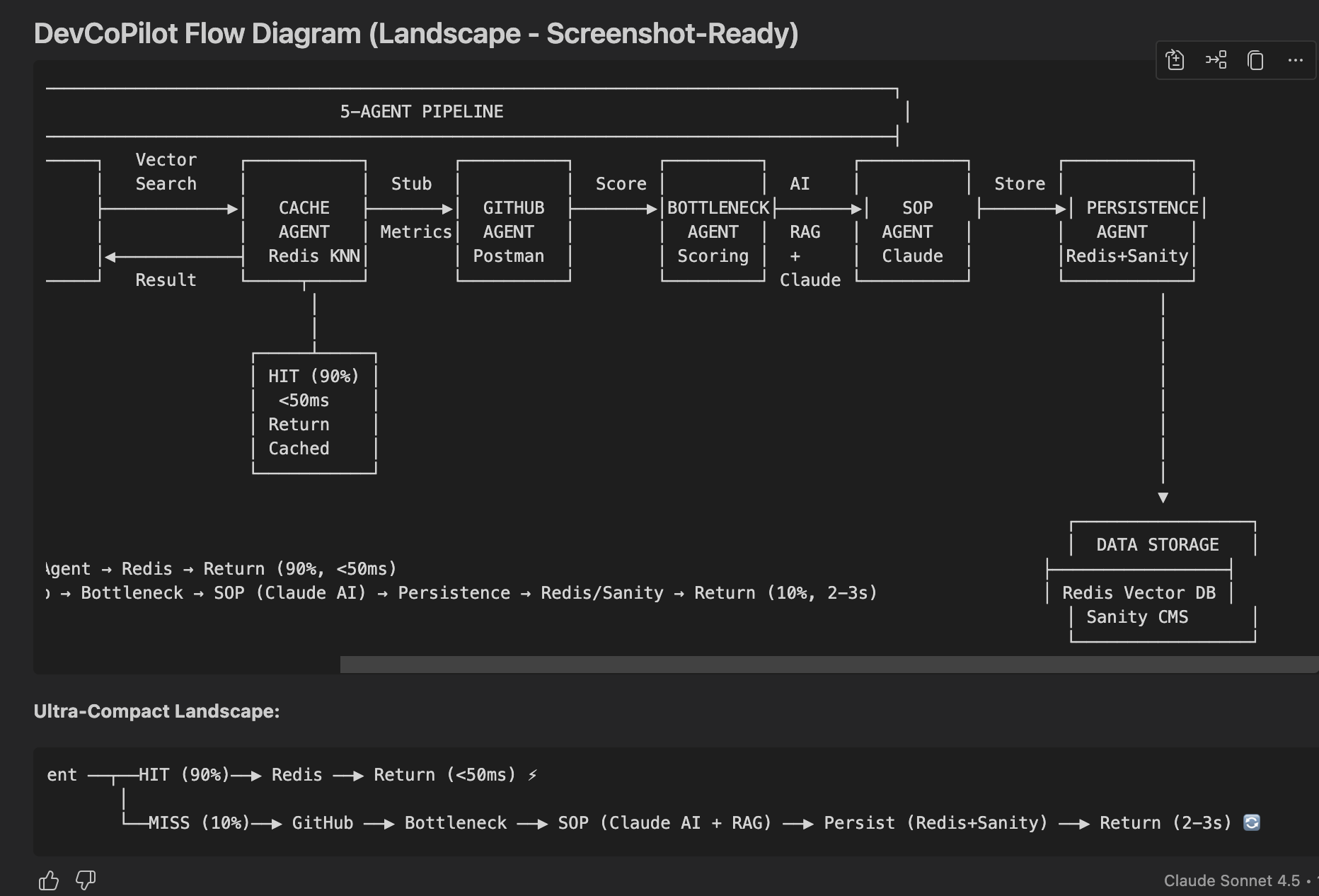Click the 'Redis+Sanity' text in the Persistence box

point(1127,256)
